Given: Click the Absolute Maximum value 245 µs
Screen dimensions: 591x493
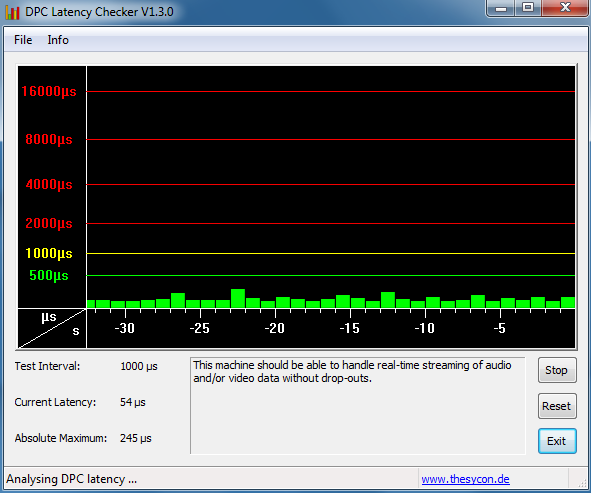Looking at the screenshot, I should click(136, 438).
